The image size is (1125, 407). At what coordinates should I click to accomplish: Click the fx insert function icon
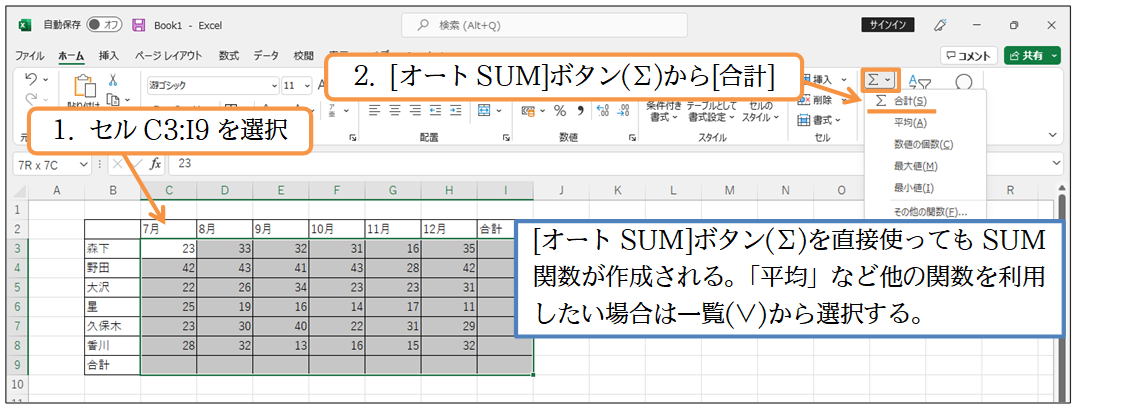(x=155, y=164)
